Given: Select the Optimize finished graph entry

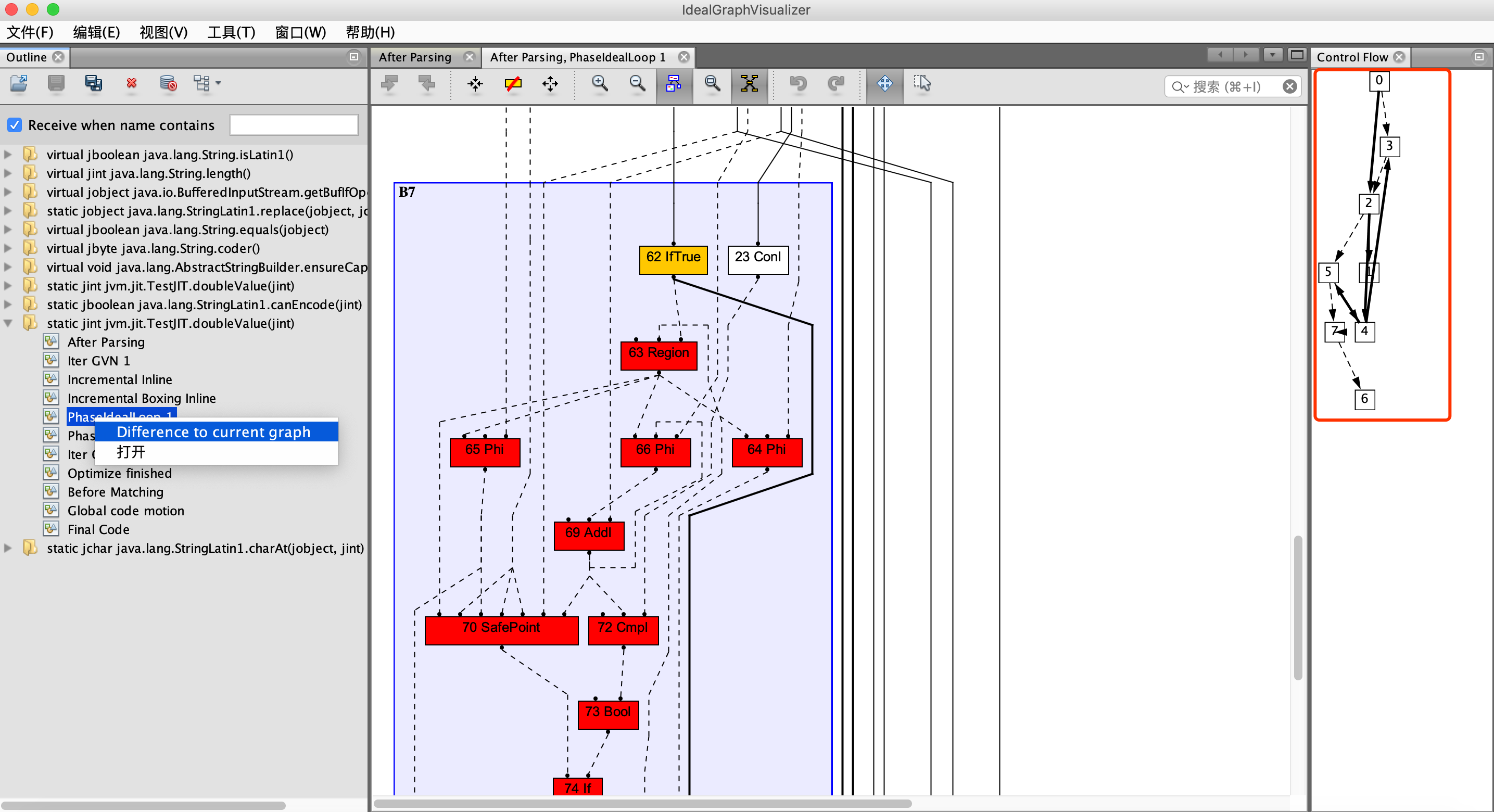Looking at the screenshot, I should [120, 473].
